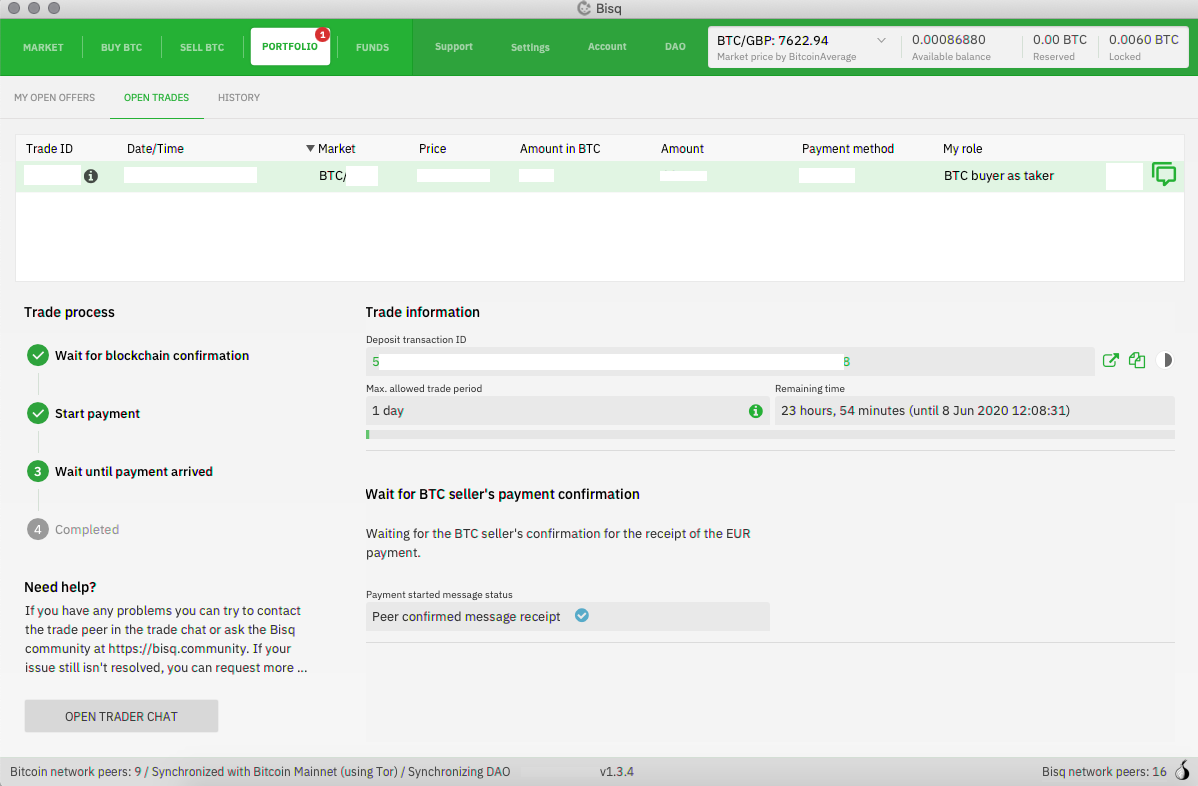Click the Start payment step checkmark

click(37, 413)
